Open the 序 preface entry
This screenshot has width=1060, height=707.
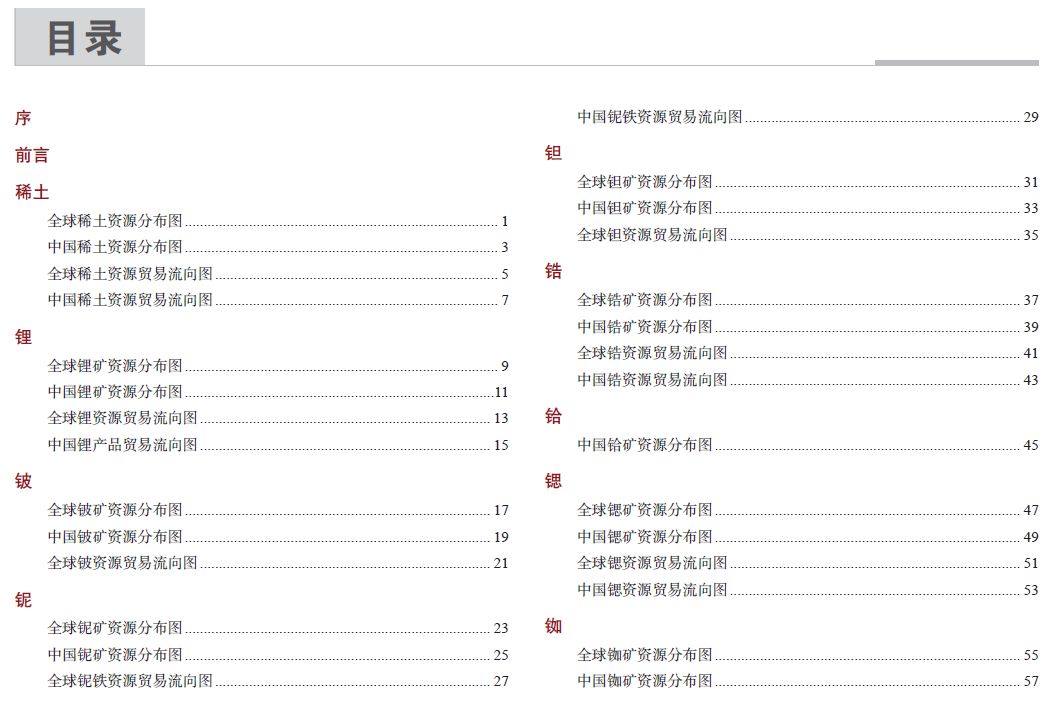(x=23, y=118)
